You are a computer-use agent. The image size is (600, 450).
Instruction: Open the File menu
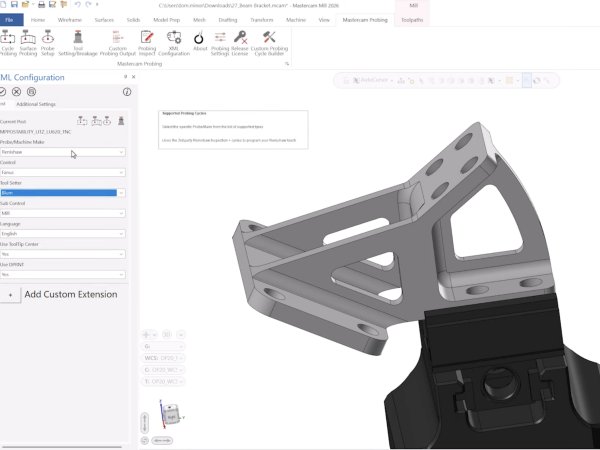tap(11, 19)
